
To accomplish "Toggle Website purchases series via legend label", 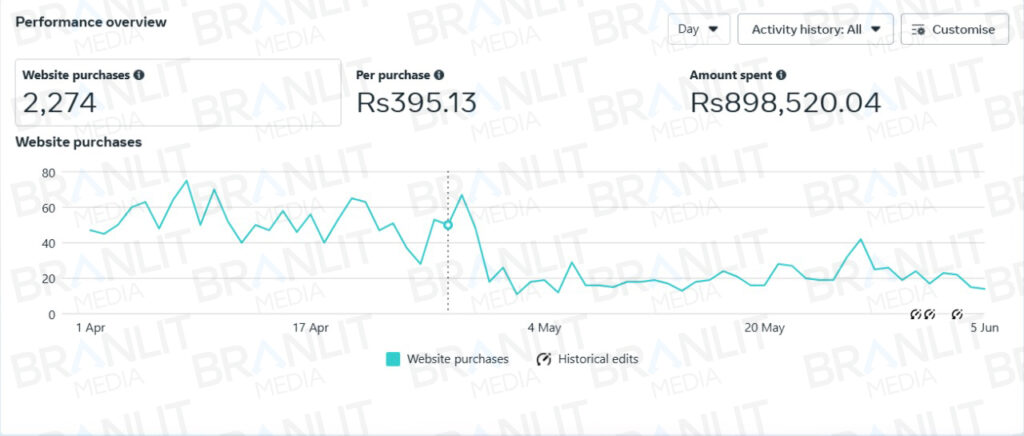I will 458,359.
